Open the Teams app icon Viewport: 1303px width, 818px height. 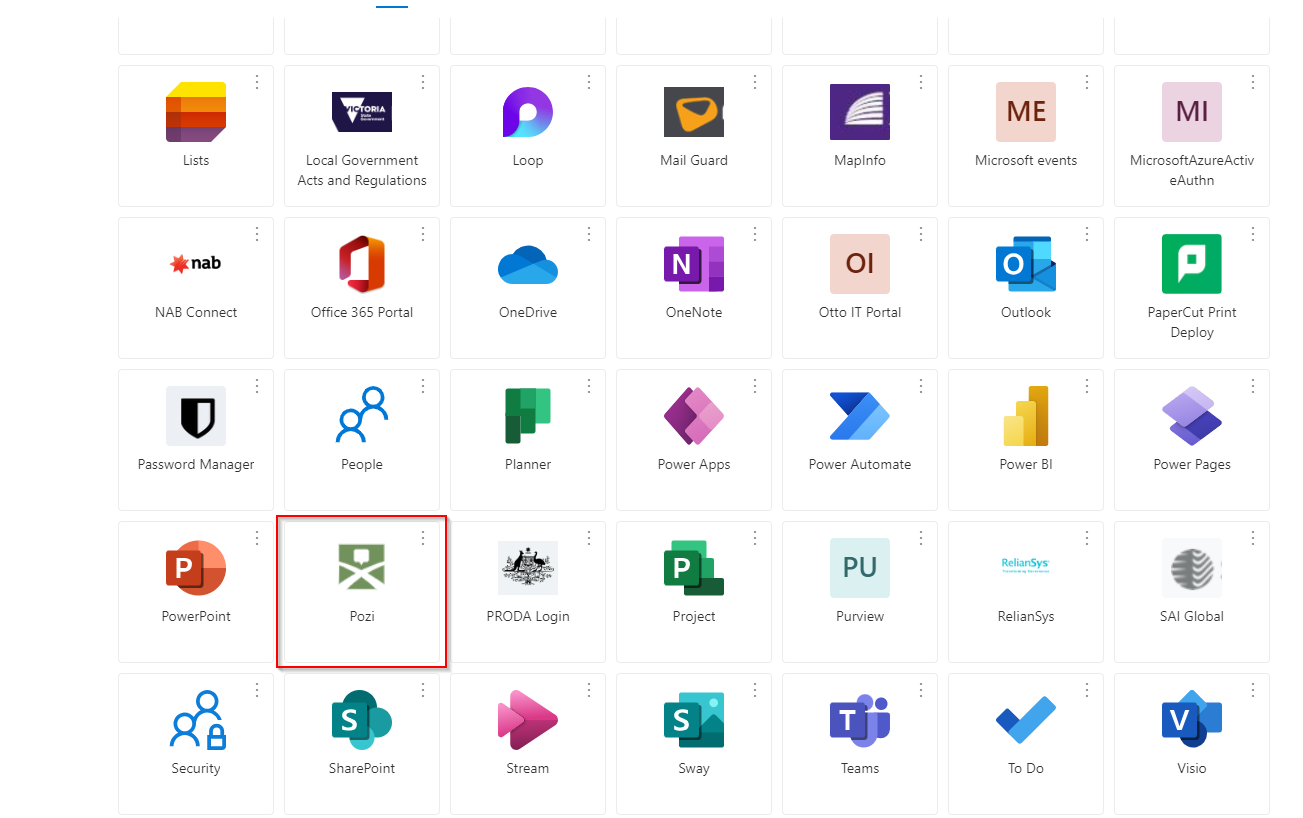tap(859, 720)
